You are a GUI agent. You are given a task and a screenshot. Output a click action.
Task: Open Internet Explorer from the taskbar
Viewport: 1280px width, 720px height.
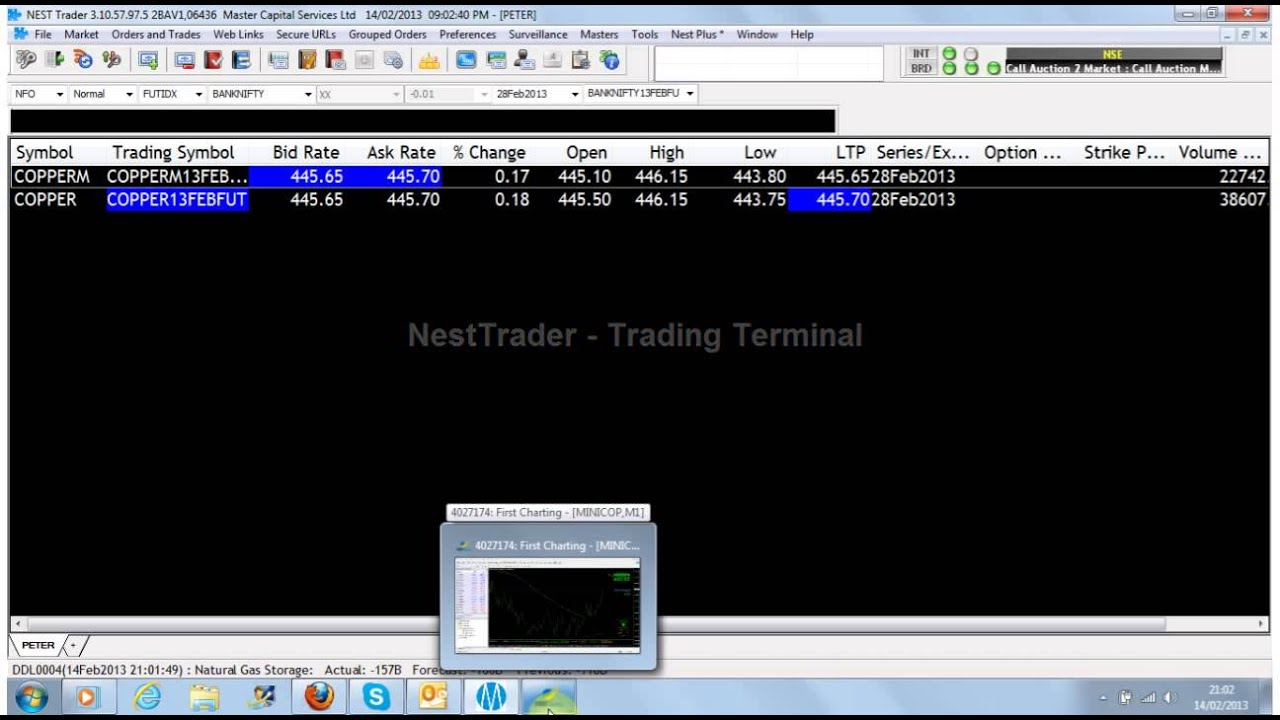(x=147, y=696)
